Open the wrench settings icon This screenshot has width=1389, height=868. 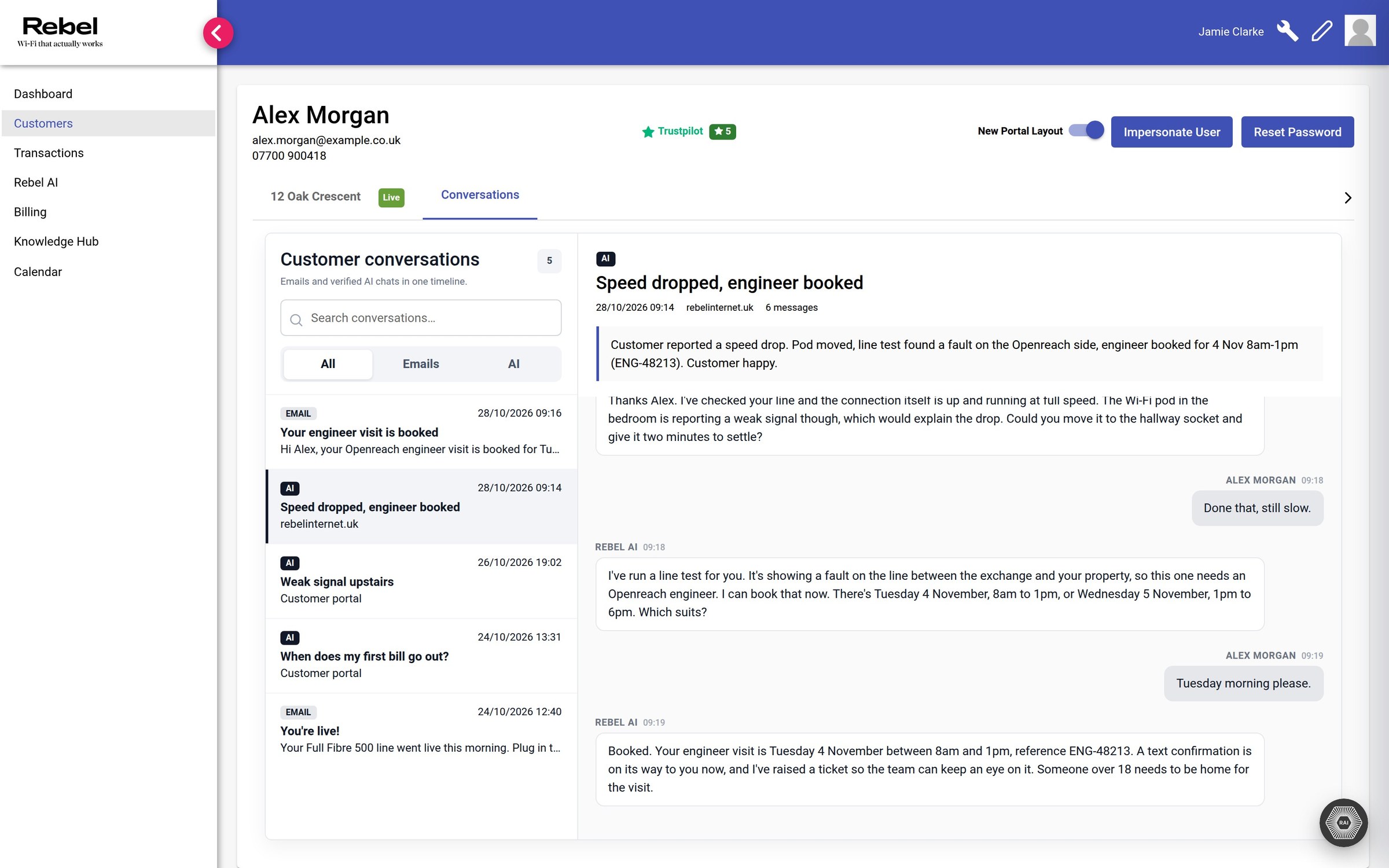click(1287, 31)
